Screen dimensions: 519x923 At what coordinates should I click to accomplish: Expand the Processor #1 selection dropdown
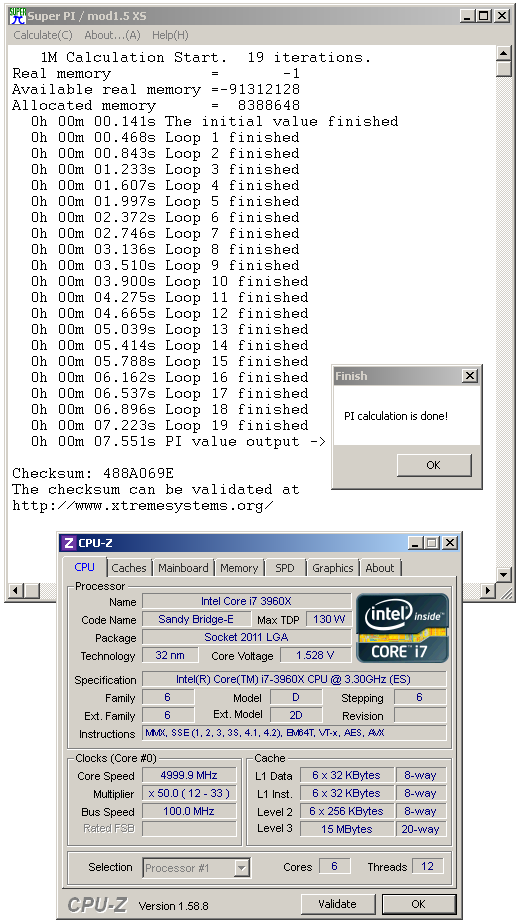(241, 868)
